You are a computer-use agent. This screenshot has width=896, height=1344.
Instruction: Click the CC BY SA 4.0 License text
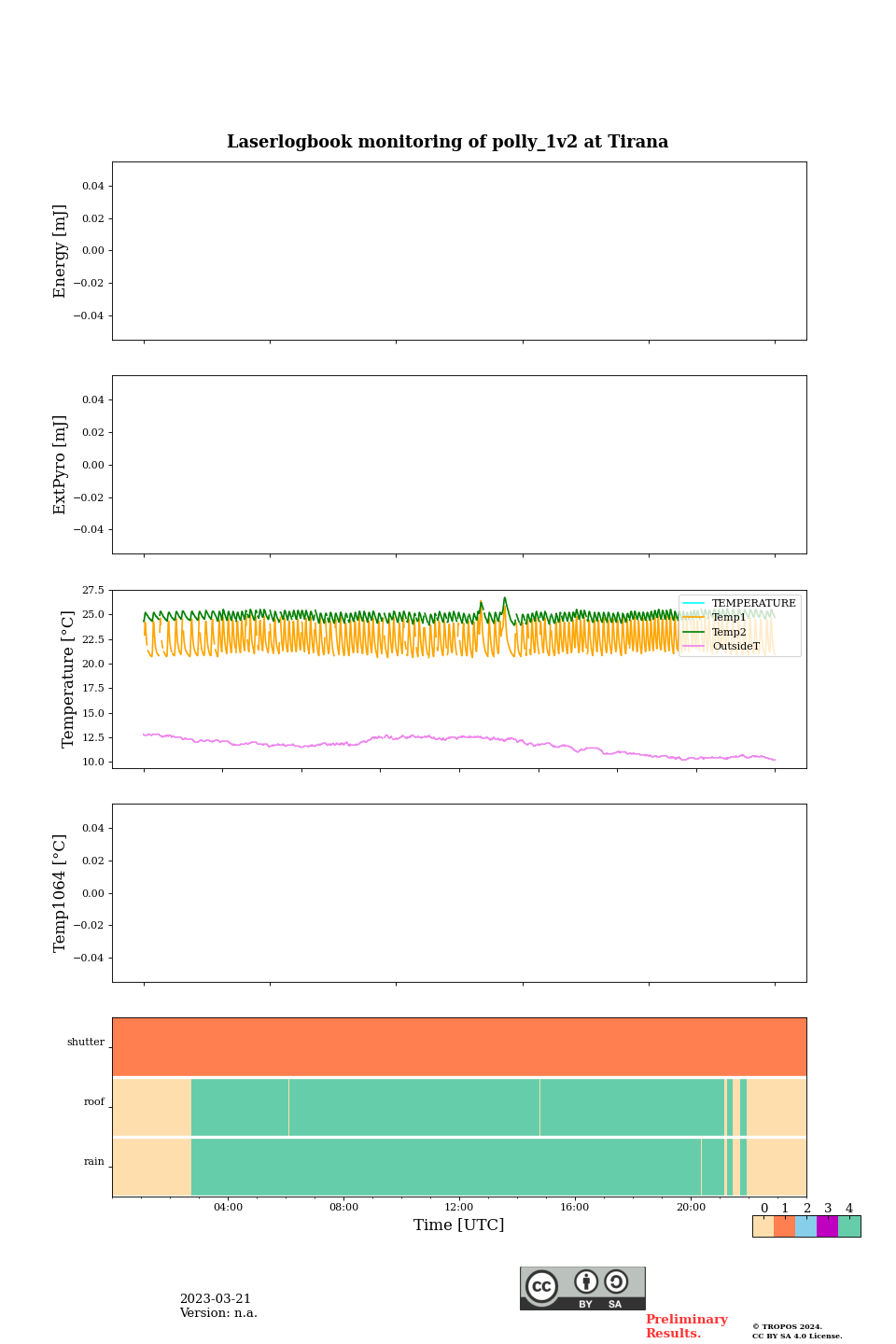797,1336
